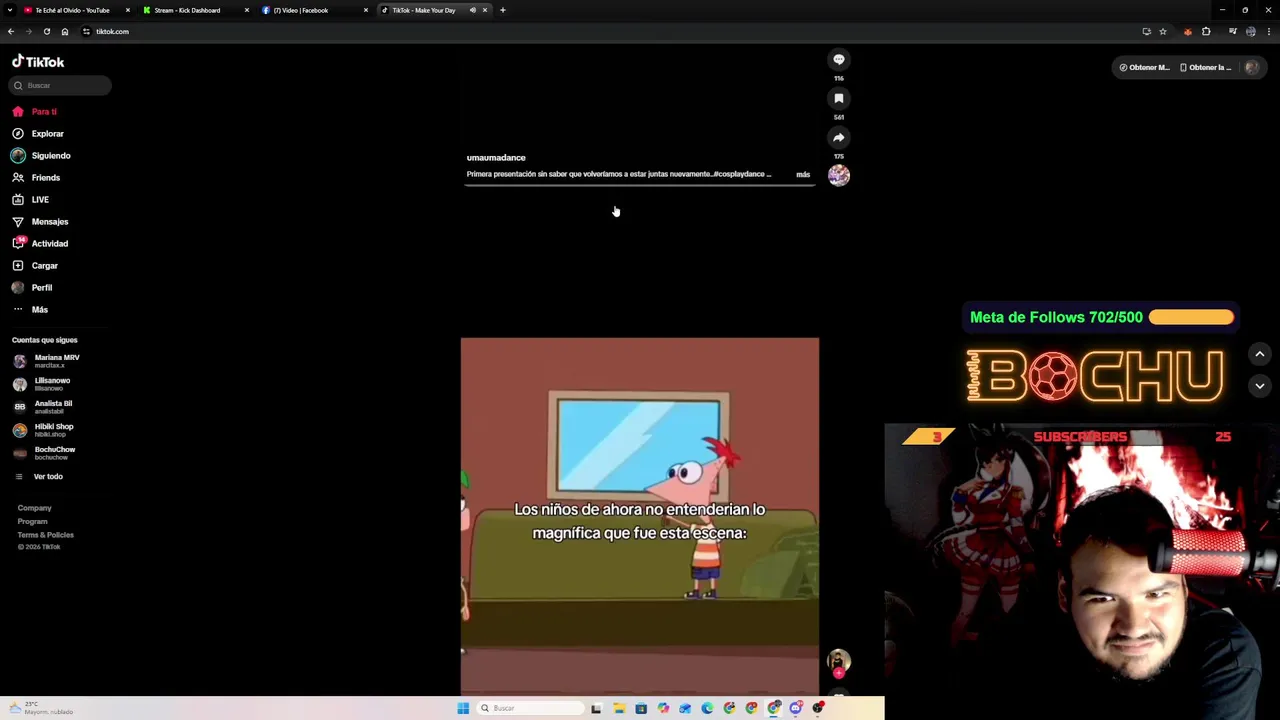The image size is (1280, 720).
Task: Switch to the Video | Facebook tab
Action: 300,10
